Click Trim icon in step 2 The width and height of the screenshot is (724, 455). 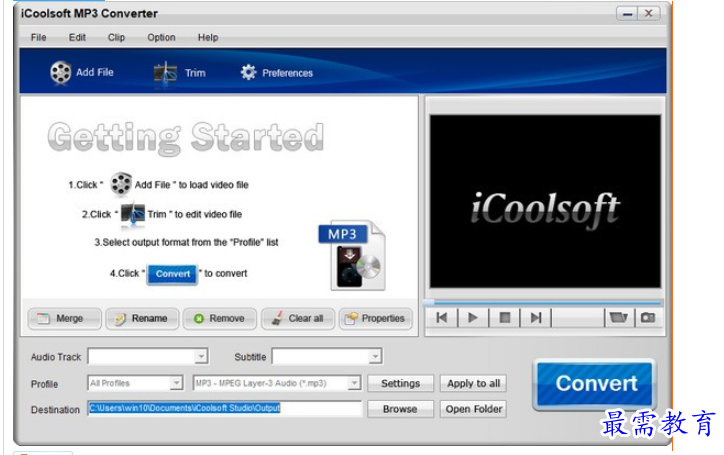[x=133, y=214]
